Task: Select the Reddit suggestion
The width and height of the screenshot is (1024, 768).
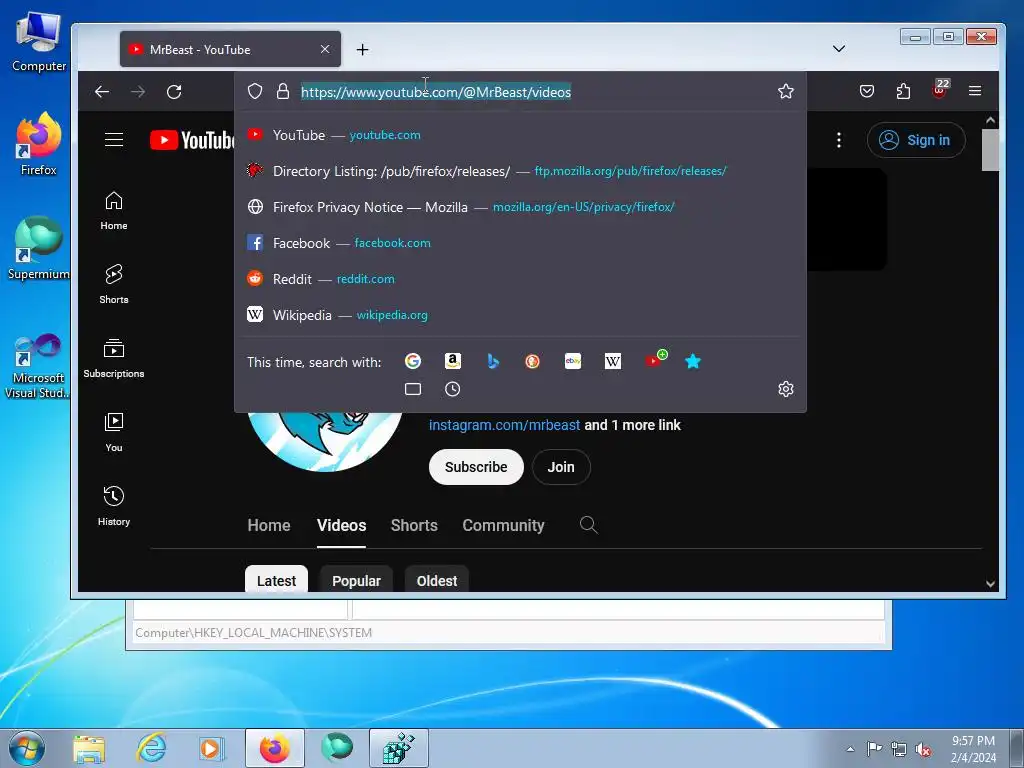Action: 520,278
